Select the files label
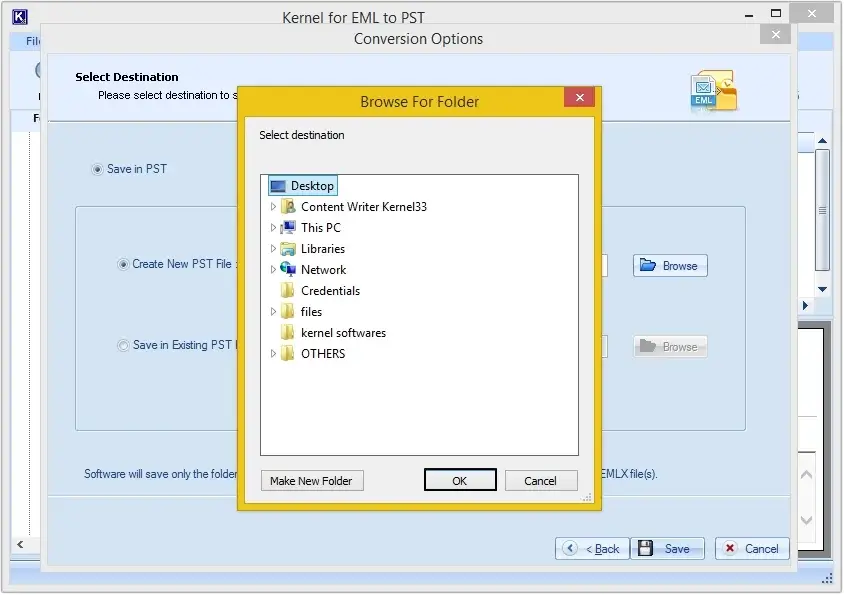The image size is (844, 595). pyautogui.click(x=311, y=312)
